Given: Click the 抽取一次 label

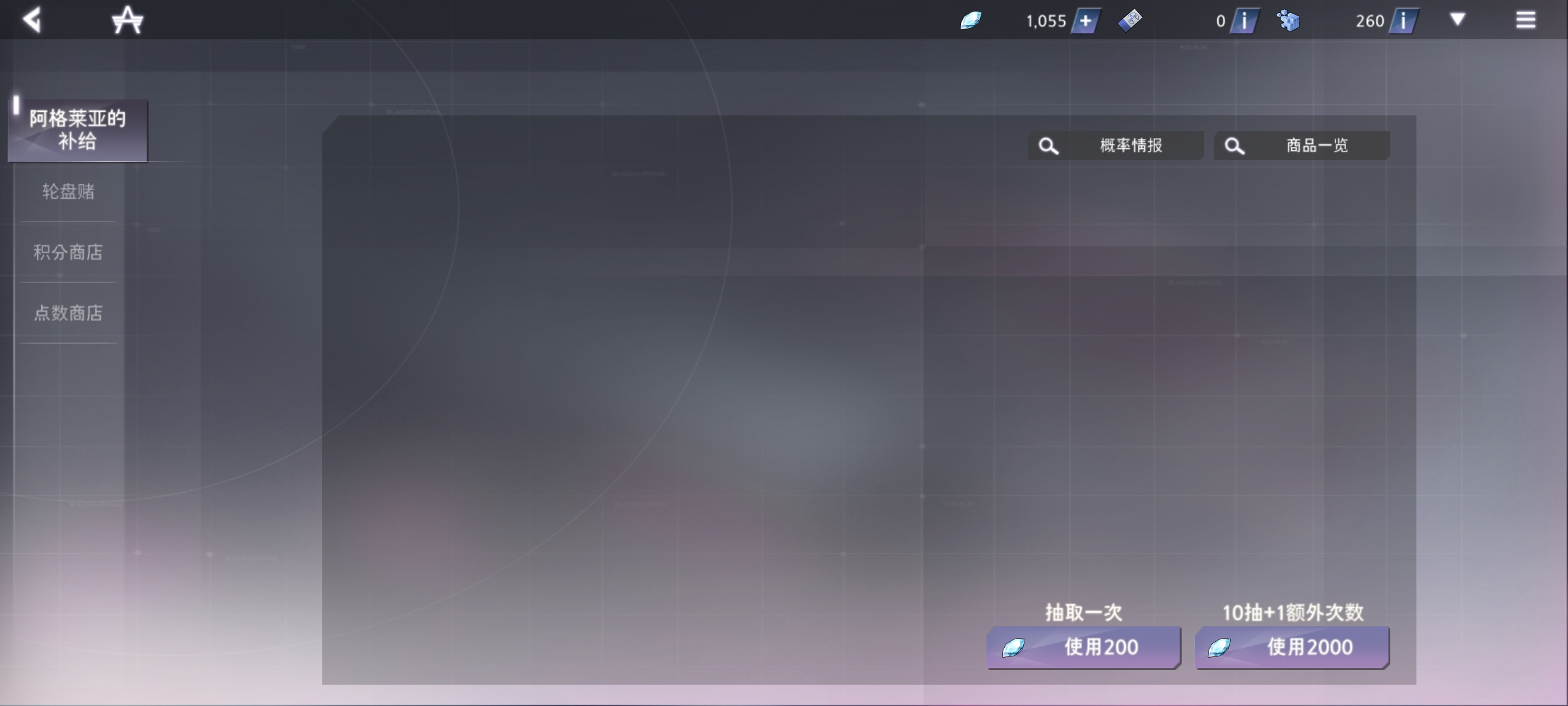Looking at the screenshot, I should [1083, 613].
